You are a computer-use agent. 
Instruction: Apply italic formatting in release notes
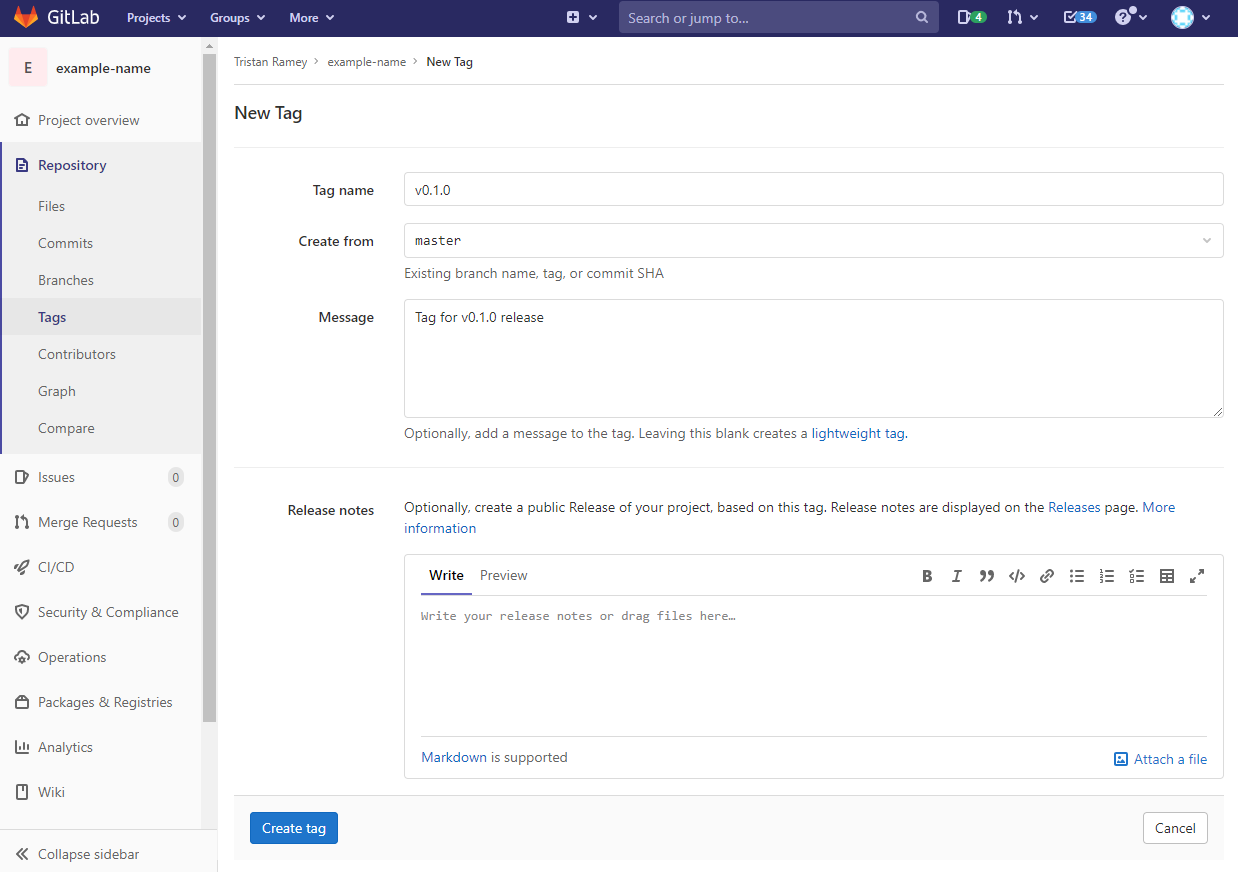(x=957, y=576)
